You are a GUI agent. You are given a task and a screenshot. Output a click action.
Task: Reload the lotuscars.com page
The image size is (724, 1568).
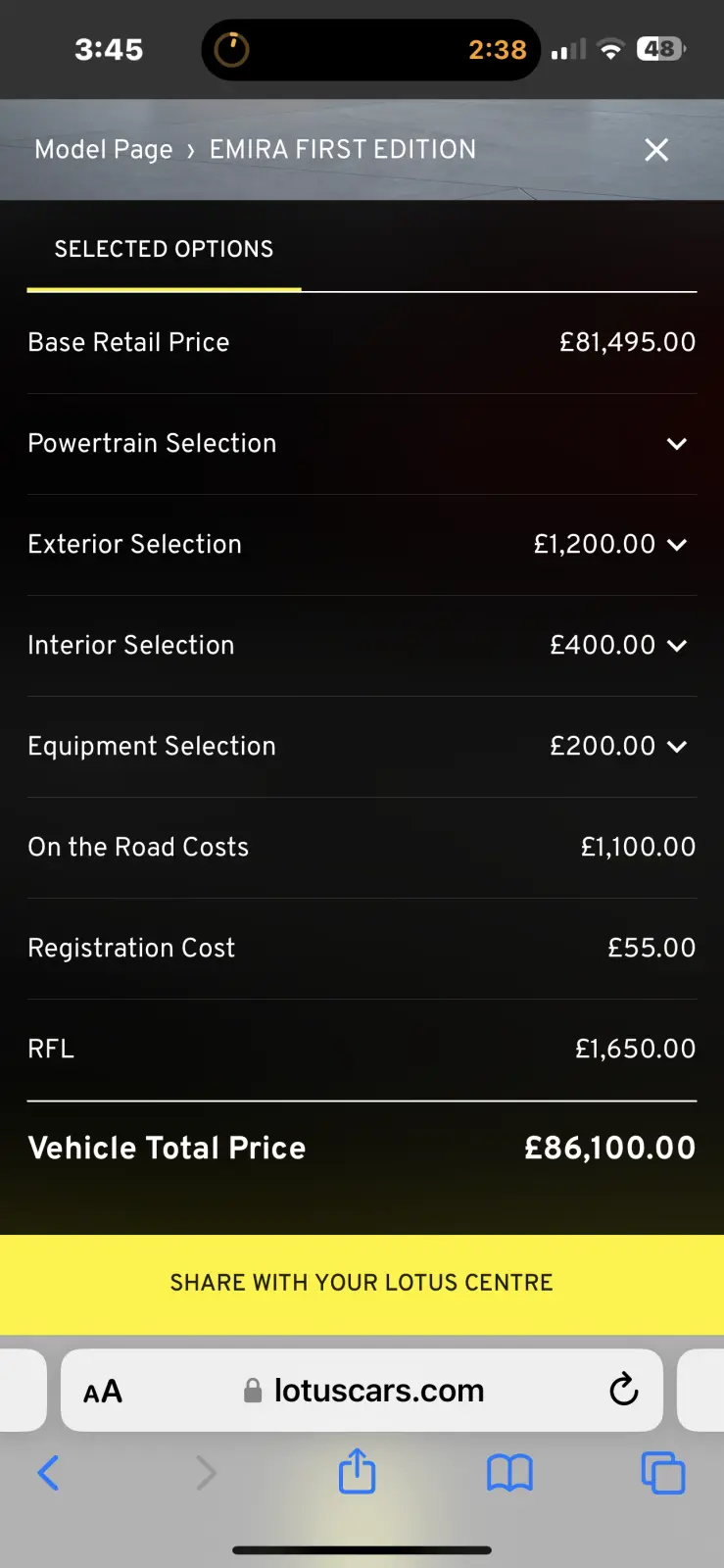[x=623, y=1390]
